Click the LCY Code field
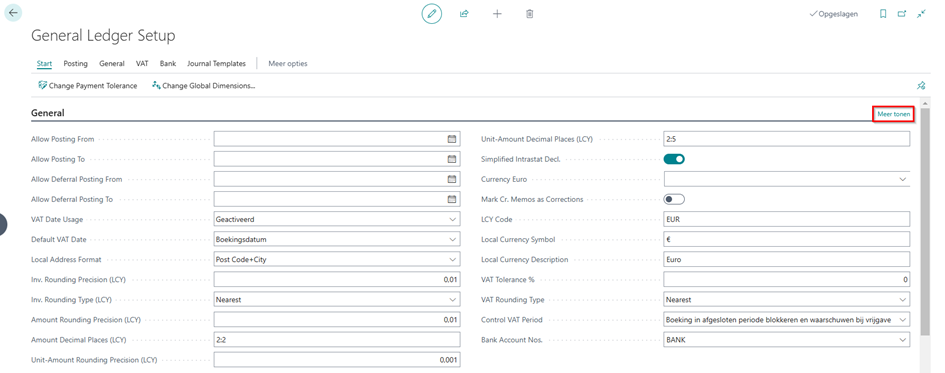 pyautogui.click(x=786, y=219)
